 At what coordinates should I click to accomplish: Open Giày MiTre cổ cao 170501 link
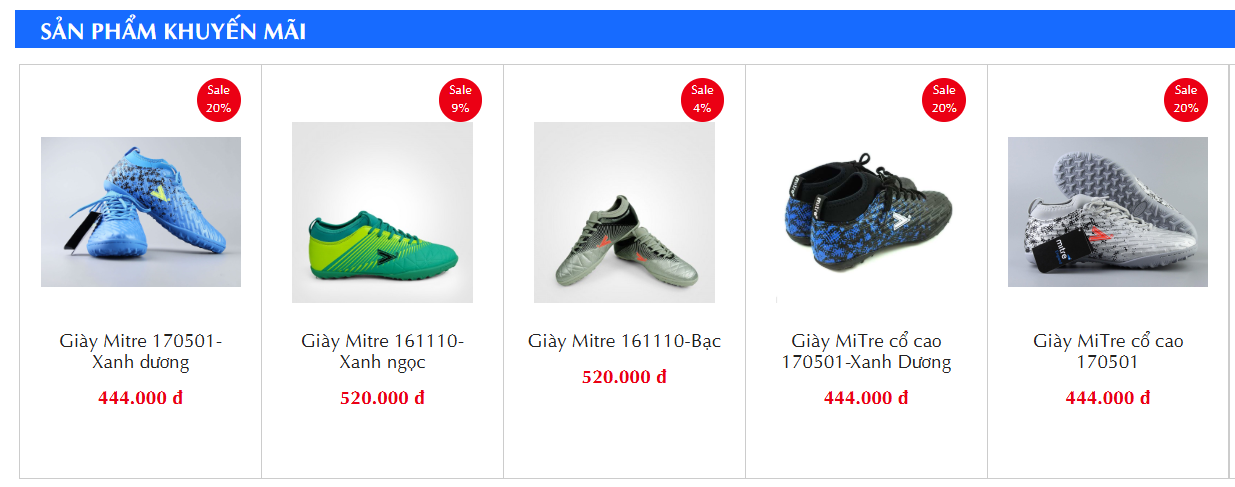1108,352
